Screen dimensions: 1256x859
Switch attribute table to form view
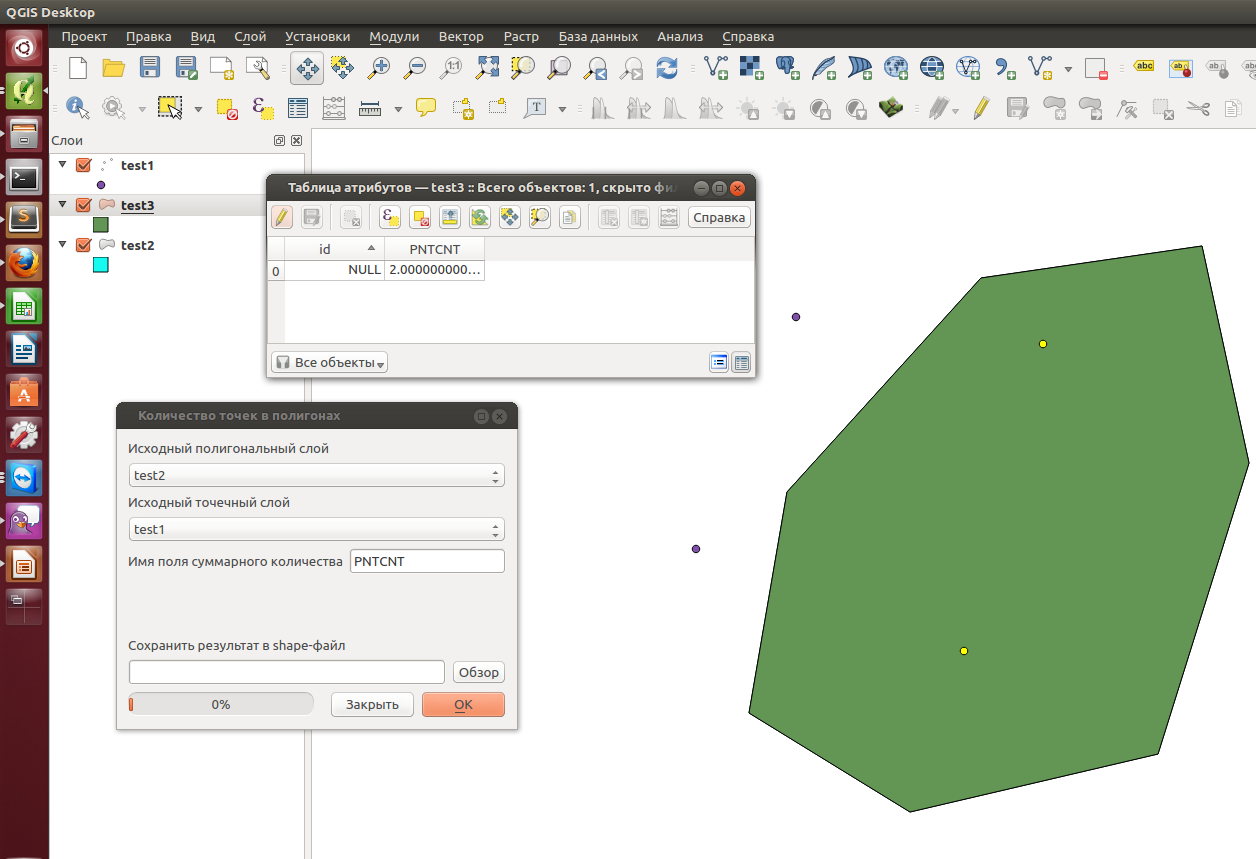click(x=718, y=363)
